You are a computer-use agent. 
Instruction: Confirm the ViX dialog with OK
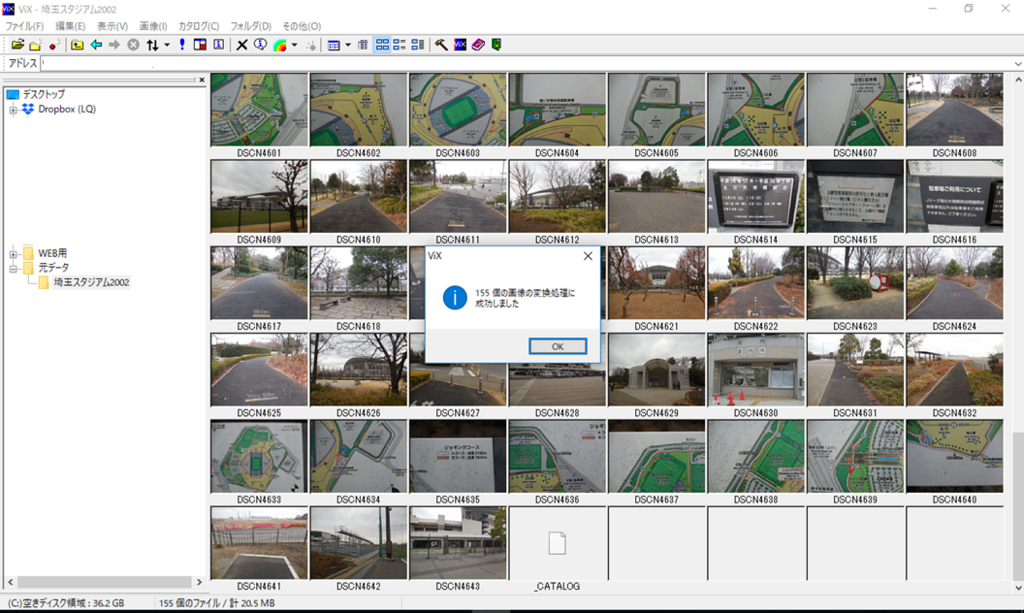click(x=558, y=347)
